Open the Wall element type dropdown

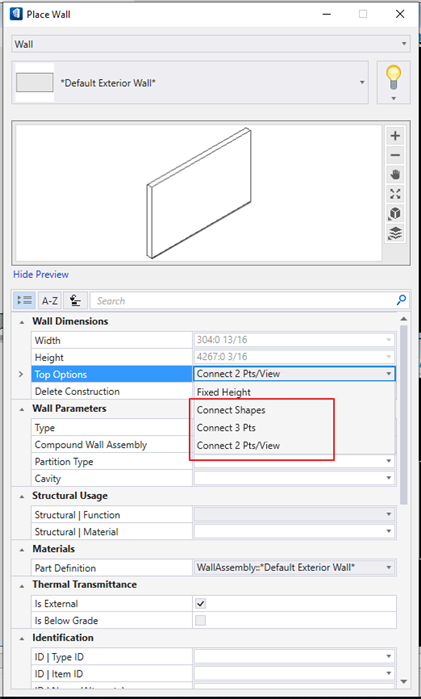(x=210, y=44)
